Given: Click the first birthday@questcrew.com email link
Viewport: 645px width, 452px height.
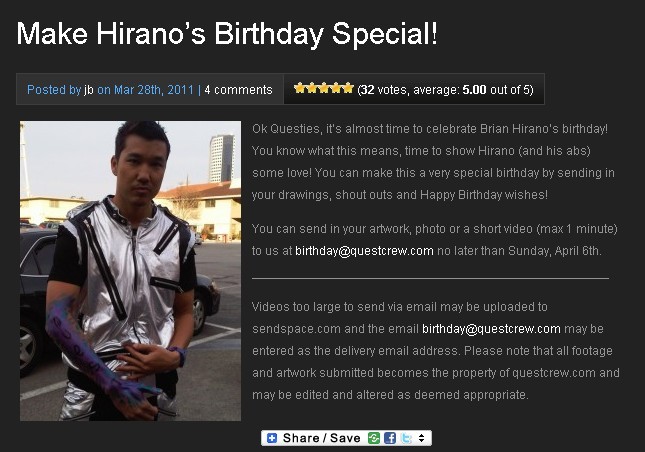Looking at the screenshot, I should (364, 251).
